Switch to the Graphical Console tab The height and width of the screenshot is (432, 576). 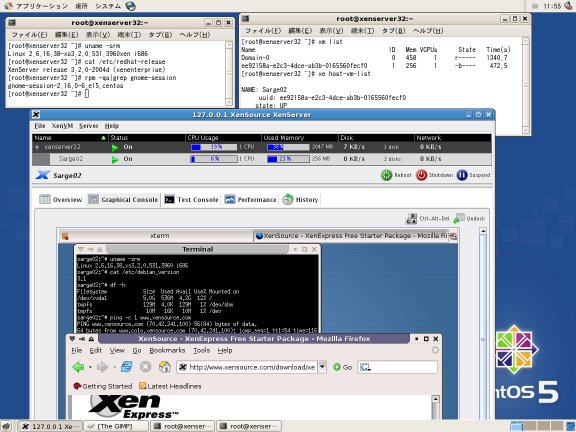tap(123, 199)
